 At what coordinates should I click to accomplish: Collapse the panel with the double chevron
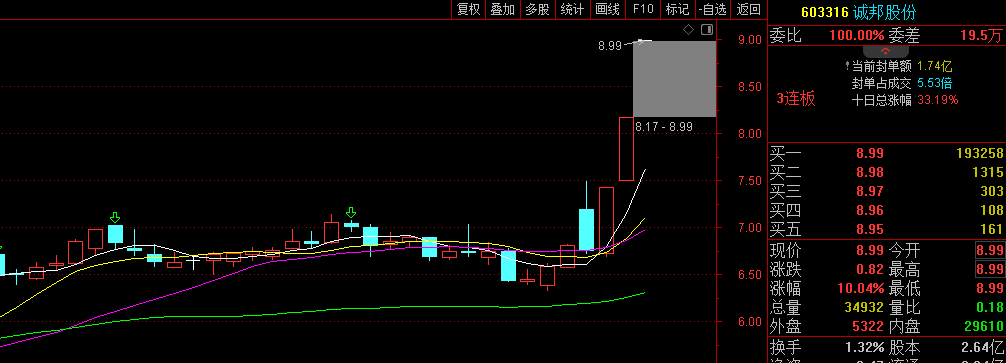(x=885, y=51)
